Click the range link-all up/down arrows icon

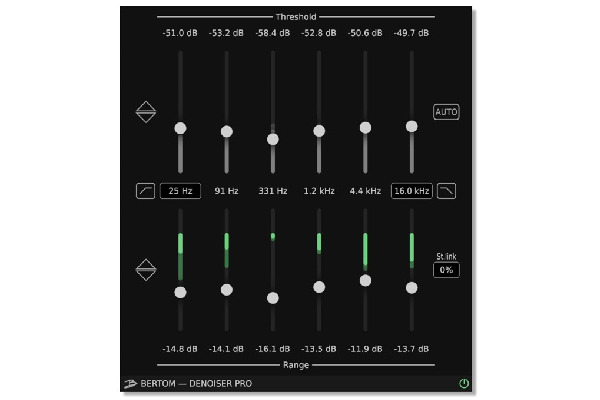(146, 270)
